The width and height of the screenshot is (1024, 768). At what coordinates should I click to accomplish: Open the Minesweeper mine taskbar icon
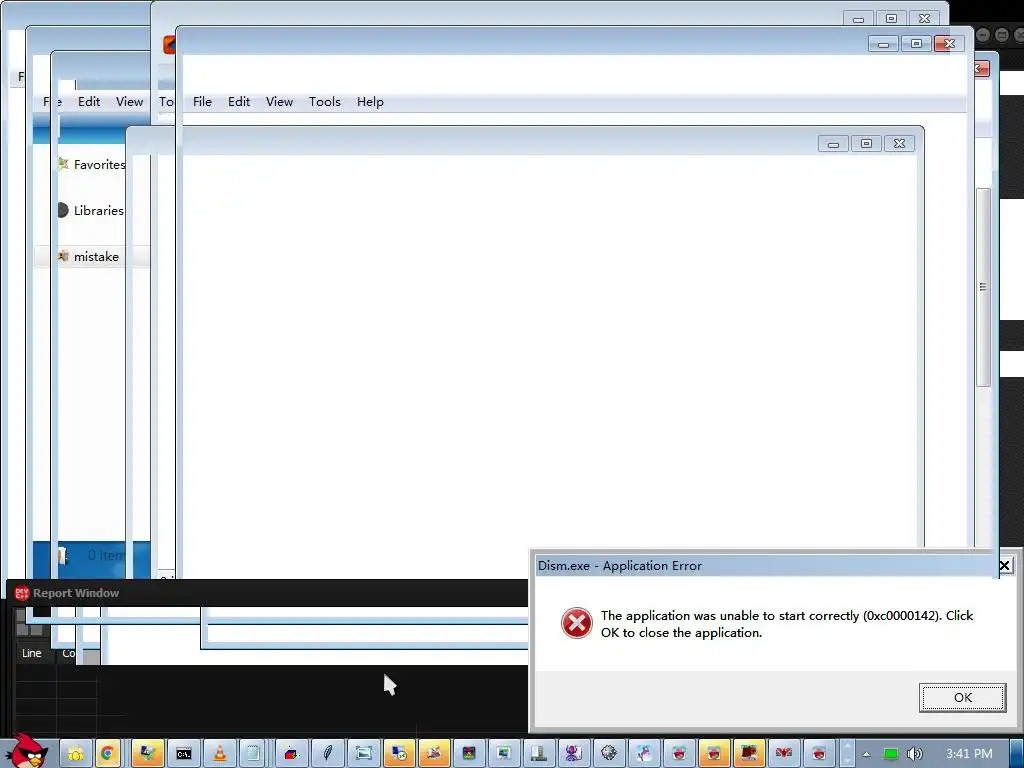(609, 754)
